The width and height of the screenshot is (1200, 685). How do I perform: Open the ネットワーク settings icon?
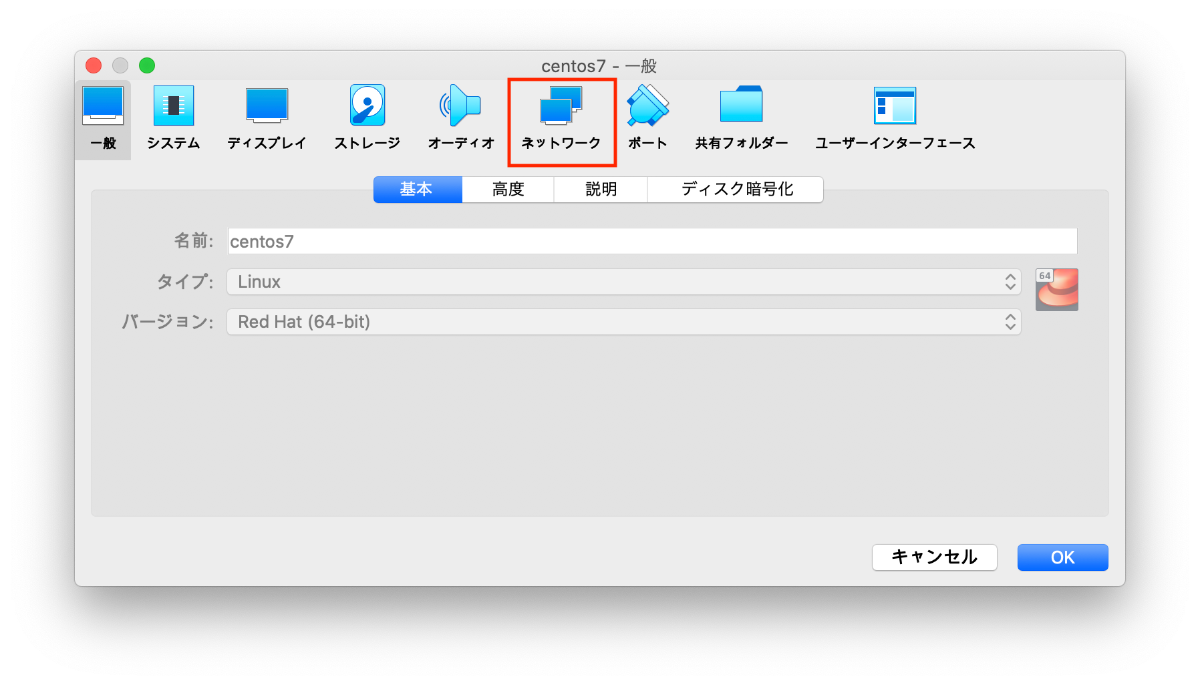(561, 119)
